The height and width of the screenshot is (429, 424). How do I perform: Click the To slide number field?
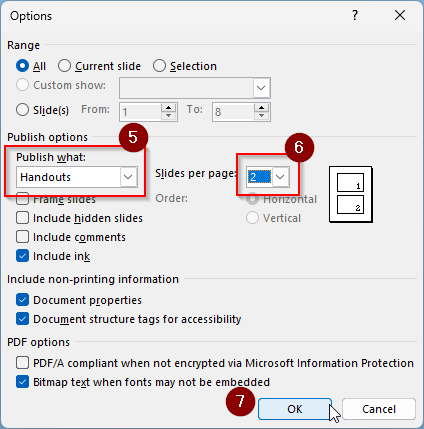tap(233, 112)
